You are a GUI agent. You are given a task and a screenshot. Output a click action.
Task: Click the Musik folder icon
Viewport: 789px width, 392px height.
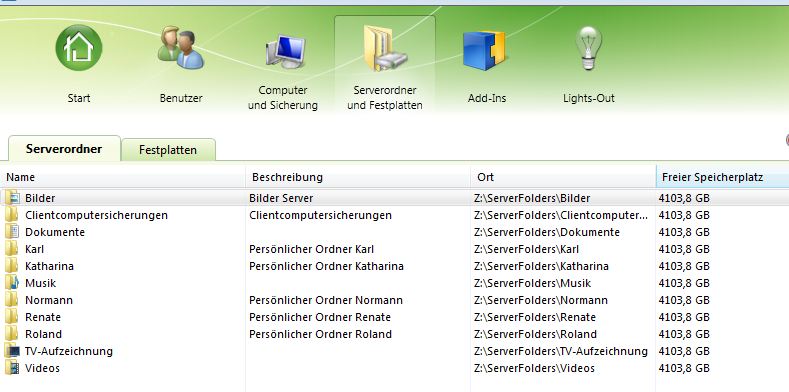[12, 283]
